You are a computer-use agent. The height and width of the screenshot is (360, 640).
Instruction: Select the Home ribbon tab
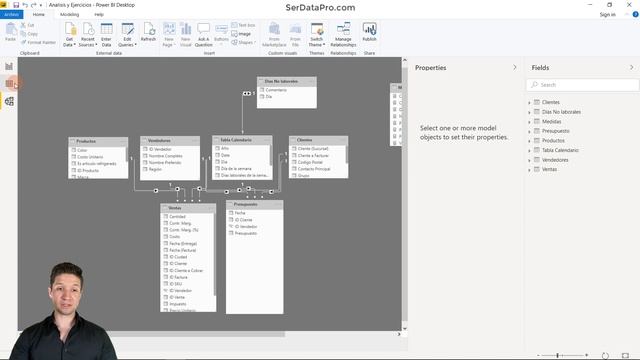(39, 14)
